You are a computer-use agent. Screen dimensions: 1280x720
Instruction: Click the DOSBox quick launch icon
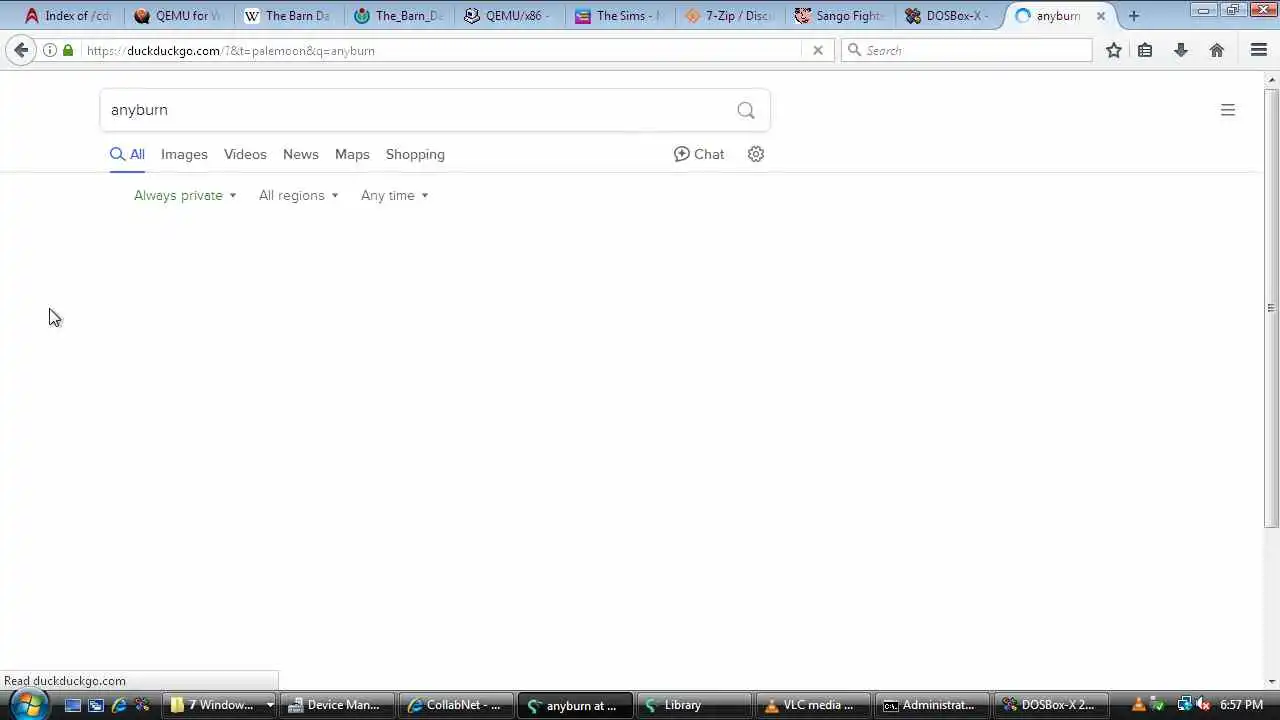[142, 705]
